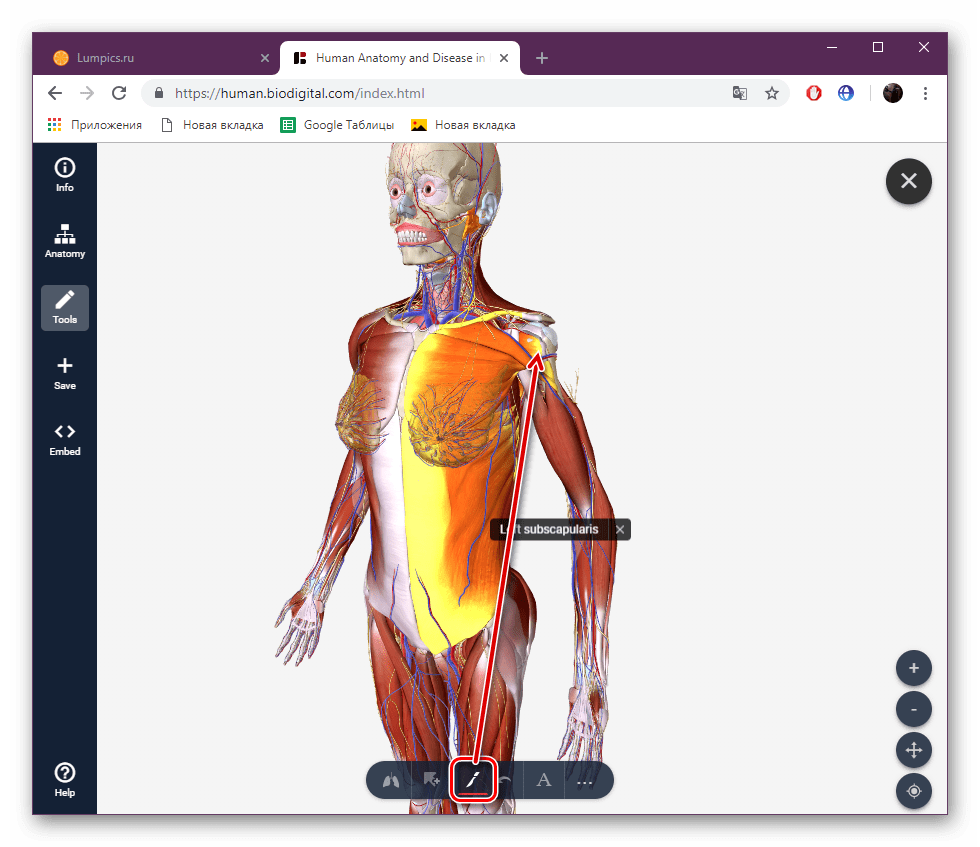This screenshot has height=847, width=980.
Task: Open the lungs anatomy view tool
Action: tap(389, 780)
